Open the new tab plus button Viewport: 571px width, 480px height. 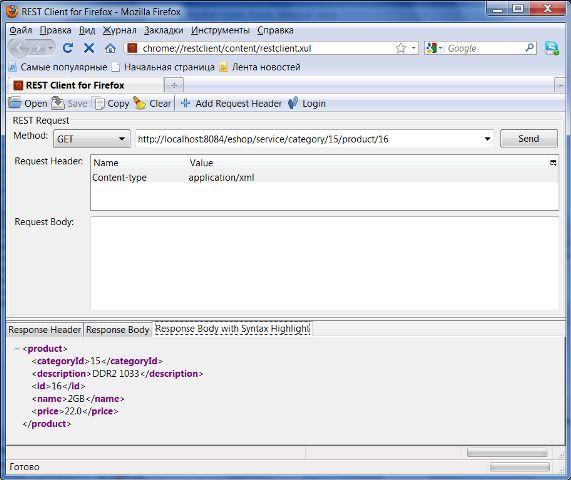point(174,85)
